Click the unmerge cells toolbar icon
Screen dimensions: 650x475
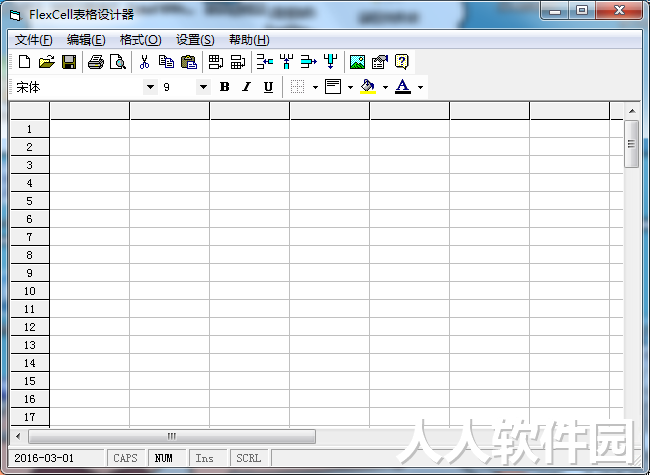click(238, 62)
